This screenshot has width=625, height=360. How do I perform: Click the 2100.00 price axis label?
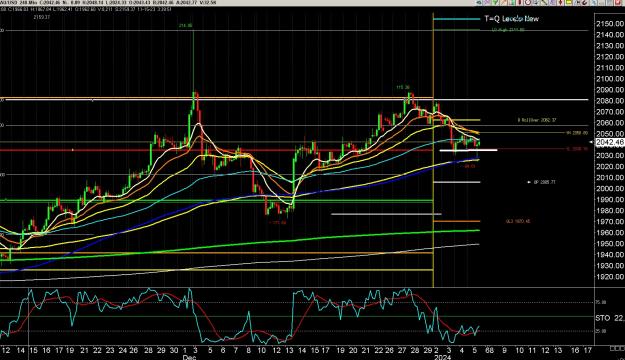pyautogui.click(x=610, y=79)
